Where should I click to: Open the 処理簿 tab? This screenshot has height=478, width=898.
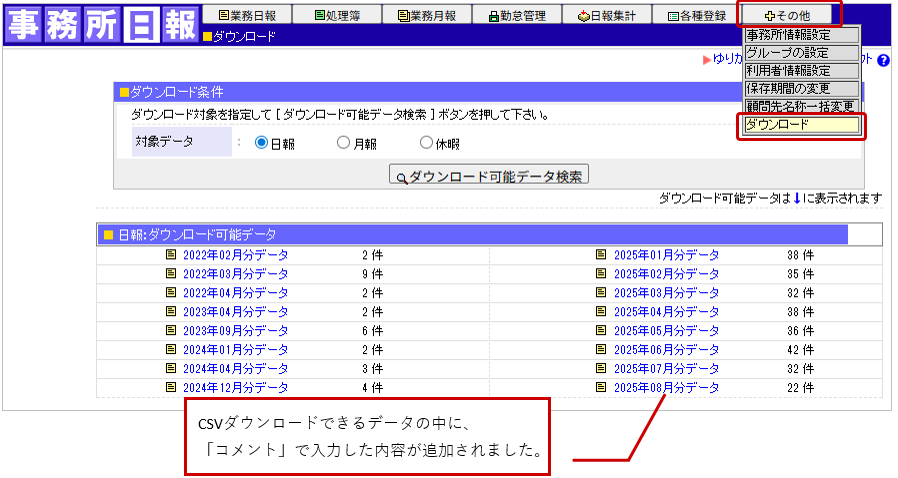coord(337,15)
